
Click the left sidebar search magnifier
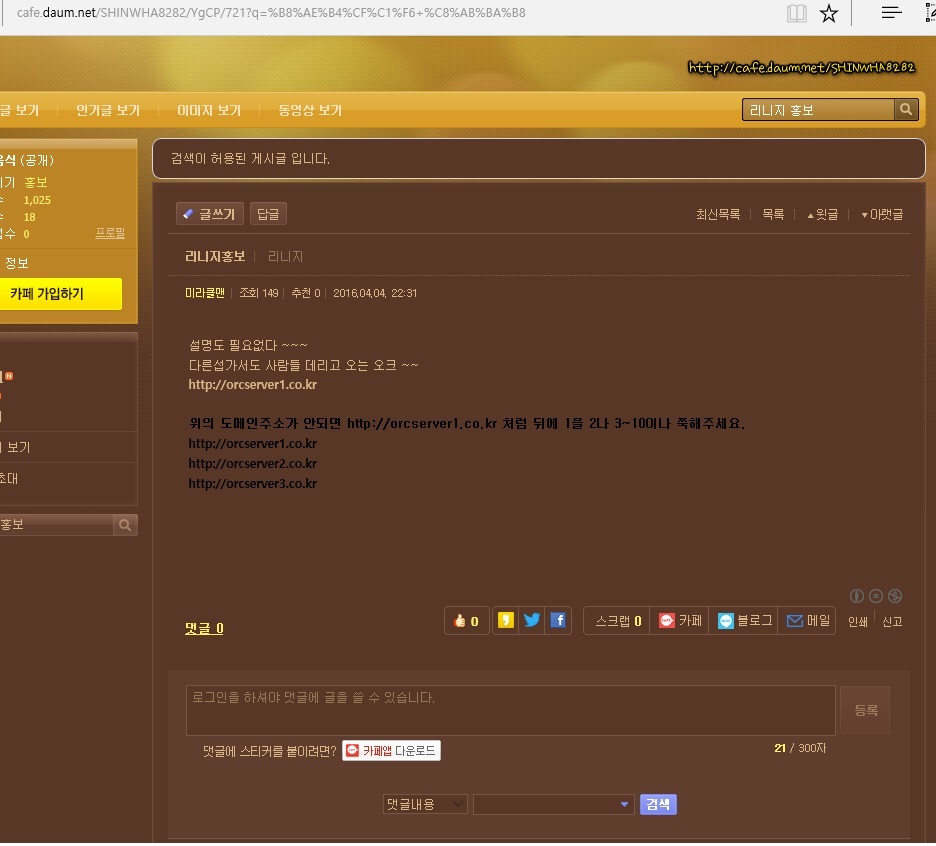125,525
